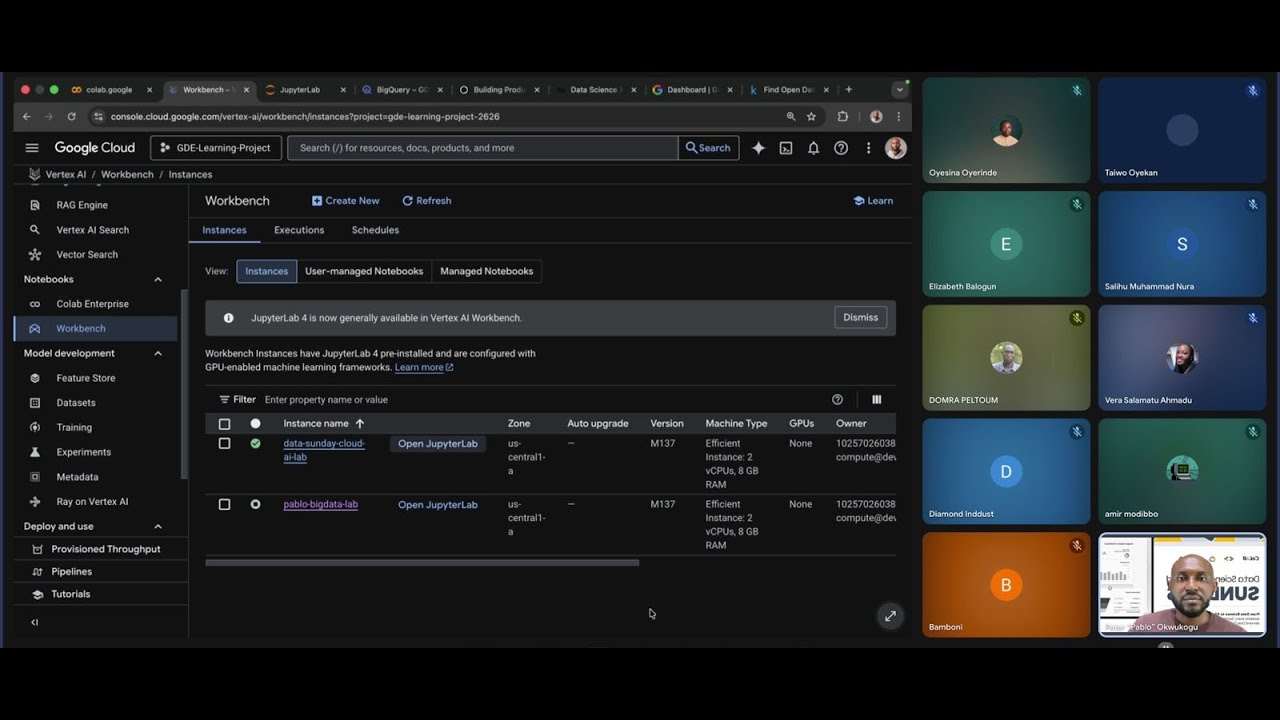The height and width of the screenshot is (720, 1280).
Task: Open filter help question mark icon
Action: (838, 400)
